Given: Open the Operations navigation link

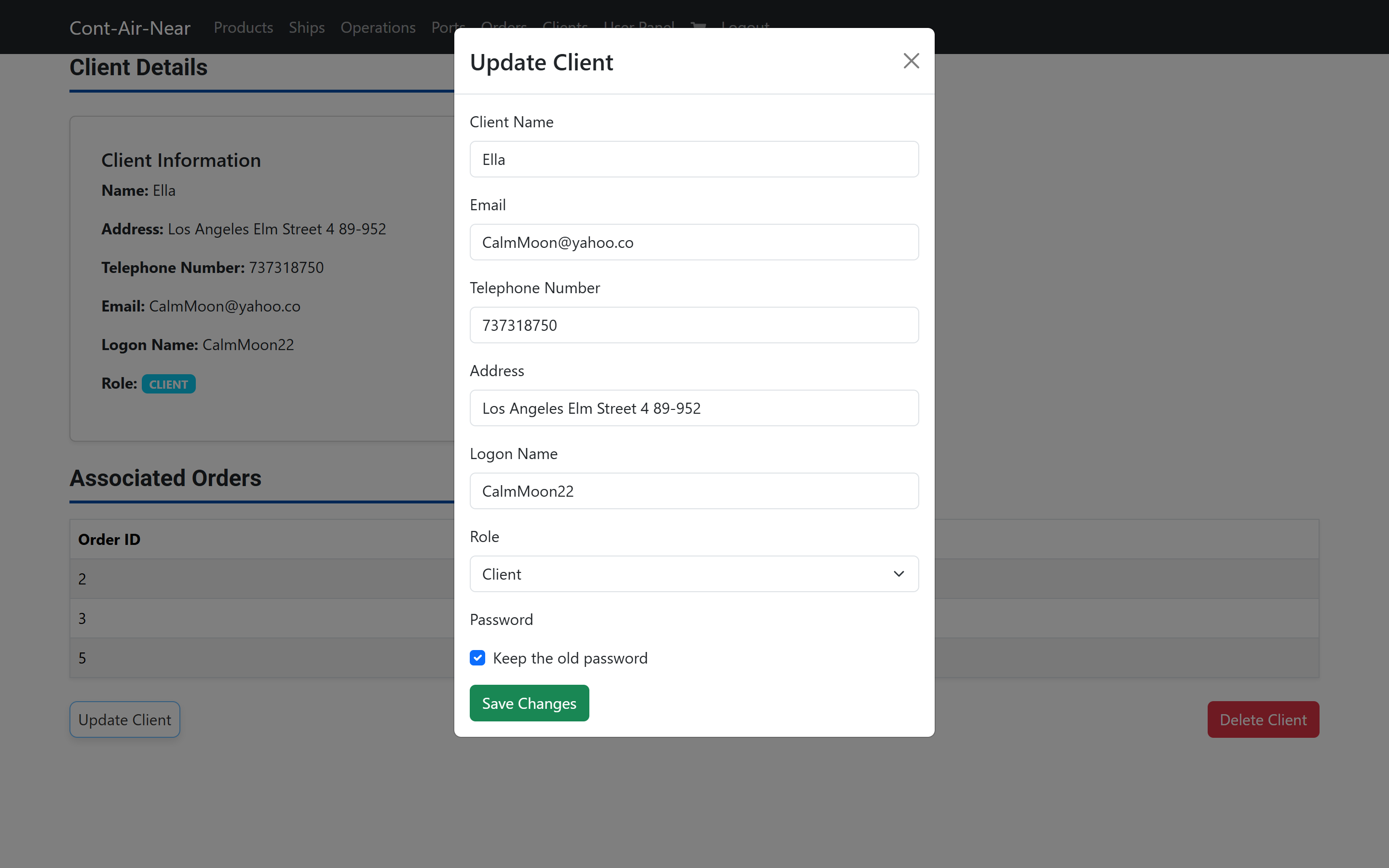Looking at the screenshot, I should tap(378, 27).
